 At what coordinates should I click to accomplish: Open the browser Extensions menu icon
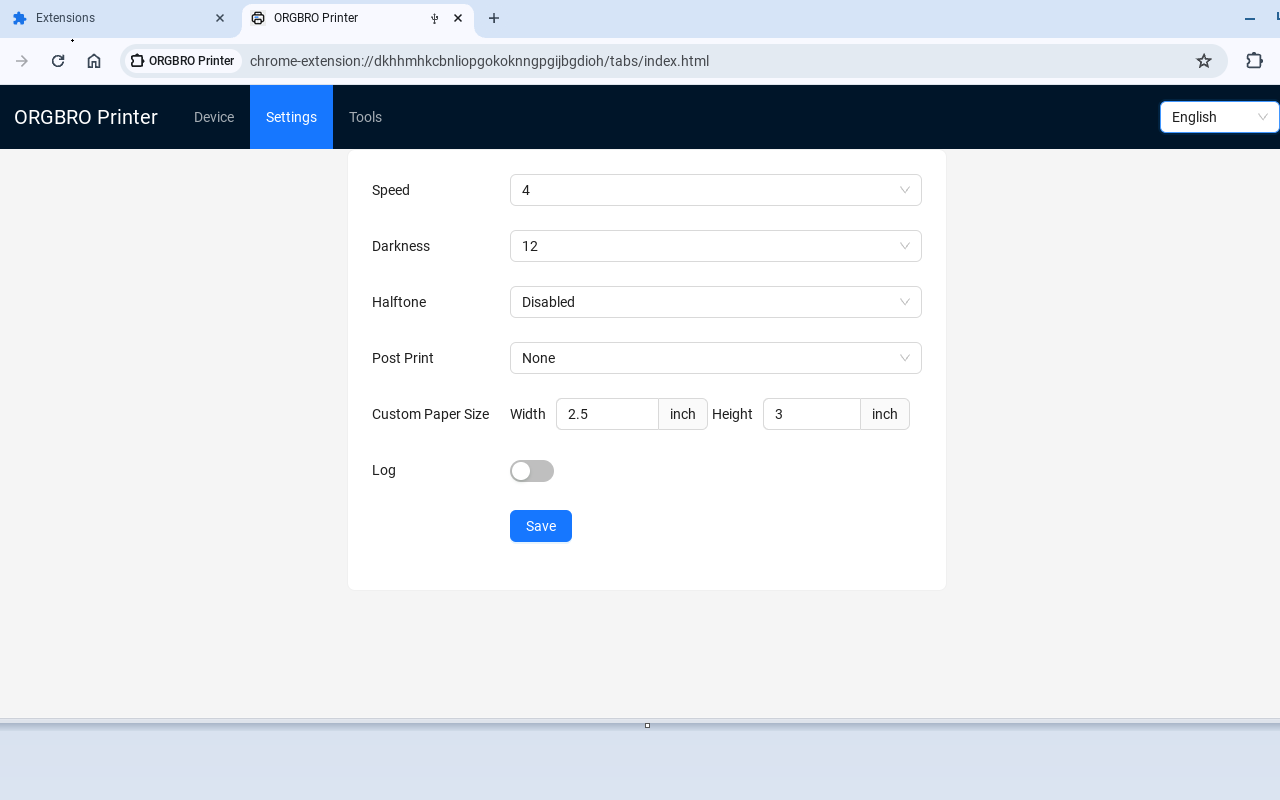pyautogui.click(x=1254, y=61)
